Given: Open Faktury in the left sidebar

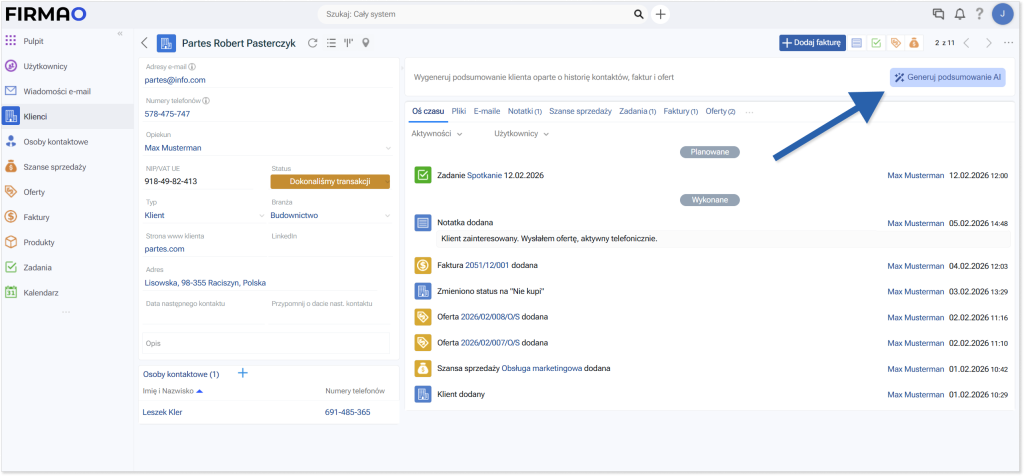Looking at the screenshot, I should pos(36,217).
